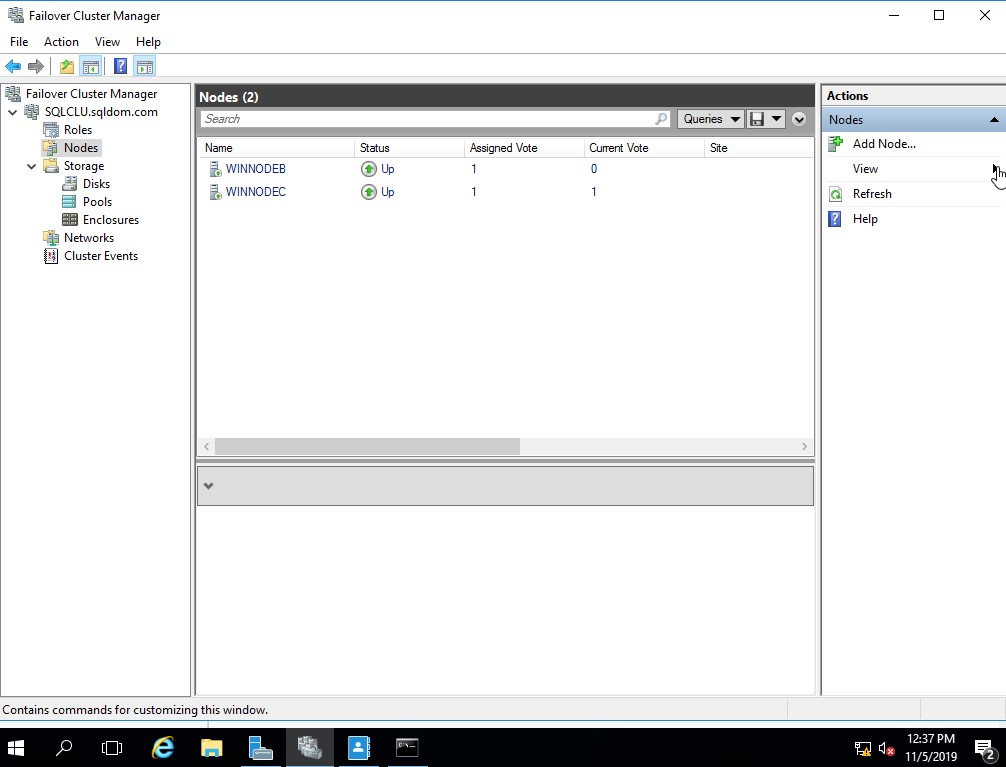The height and width of the screenshot is (767, 1006).
Task: Open Internet Explorer from the taskbar
Action: pos(162,748)
